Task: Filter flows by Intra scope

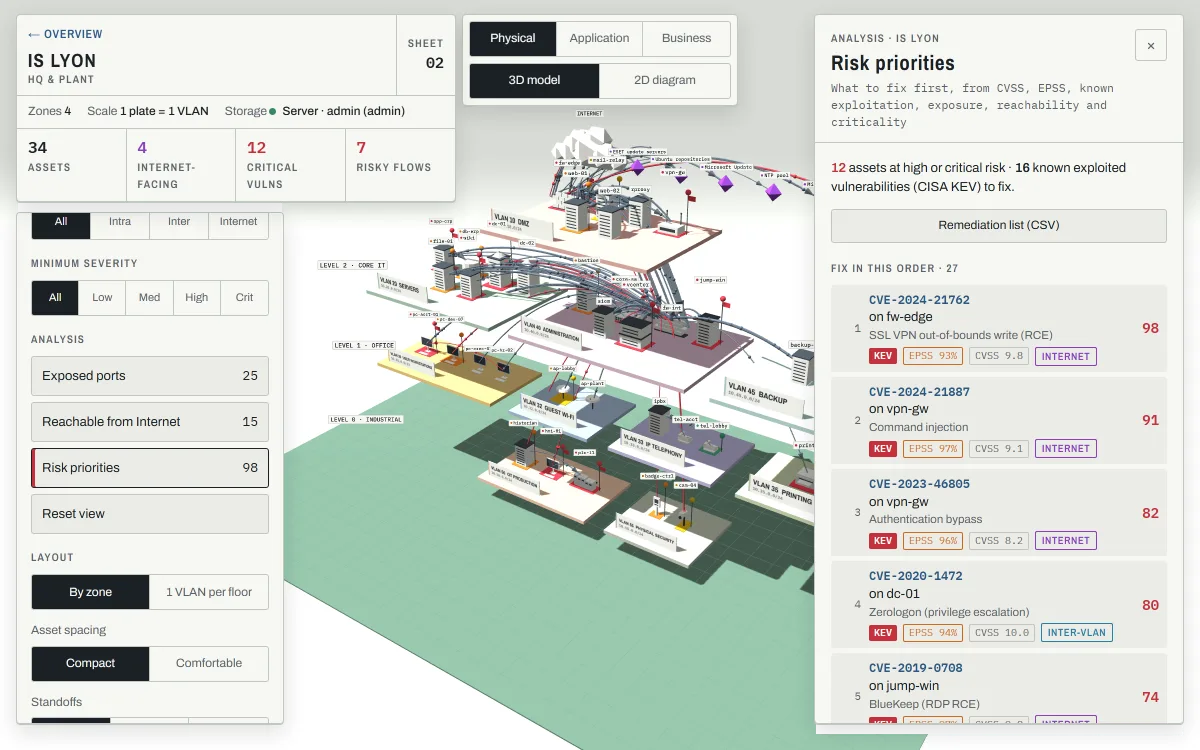Action: [120, 222]
